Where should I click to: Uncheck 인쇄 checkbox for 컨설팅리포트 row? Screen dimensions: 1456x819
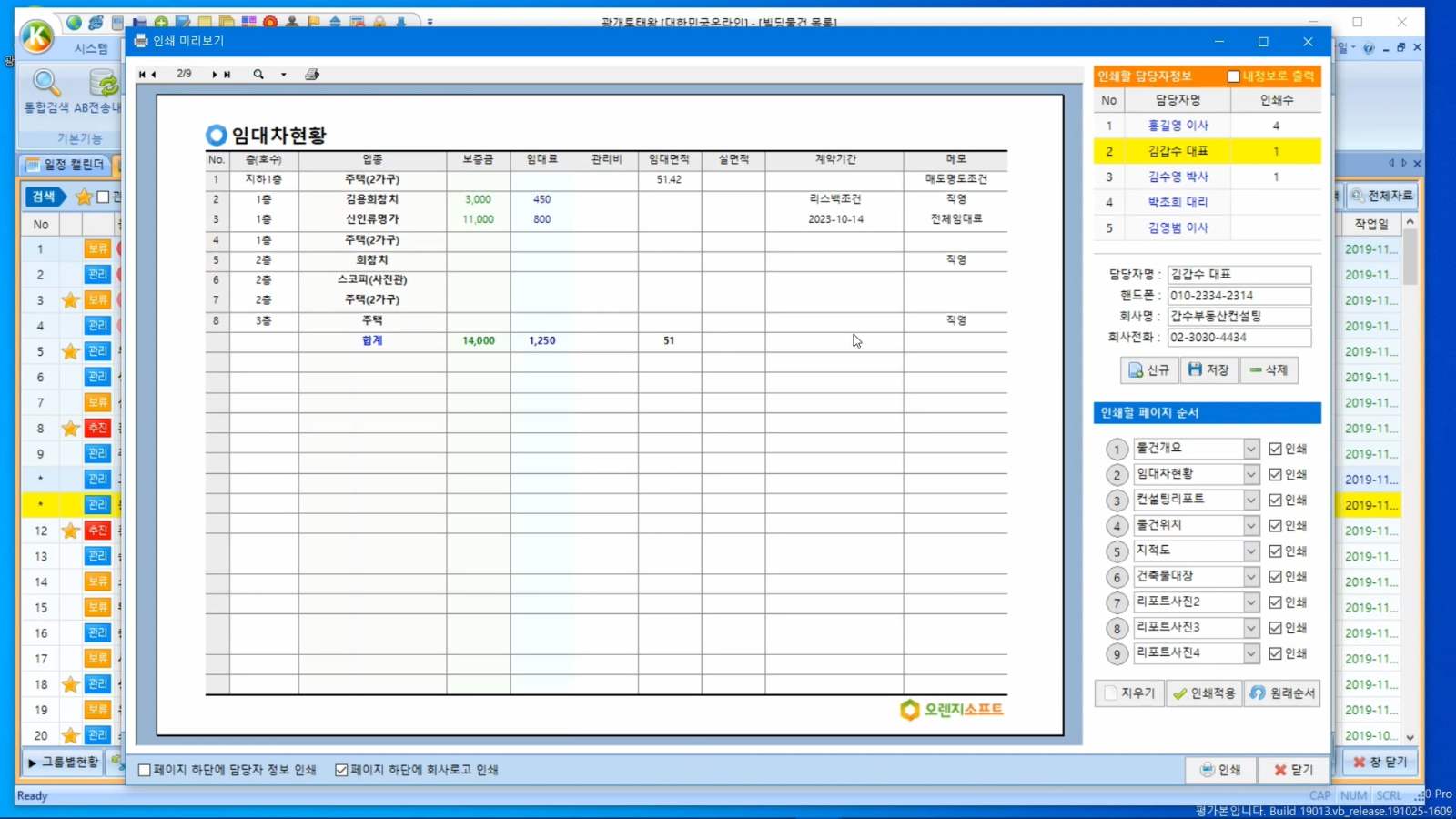pos(1275,500)
